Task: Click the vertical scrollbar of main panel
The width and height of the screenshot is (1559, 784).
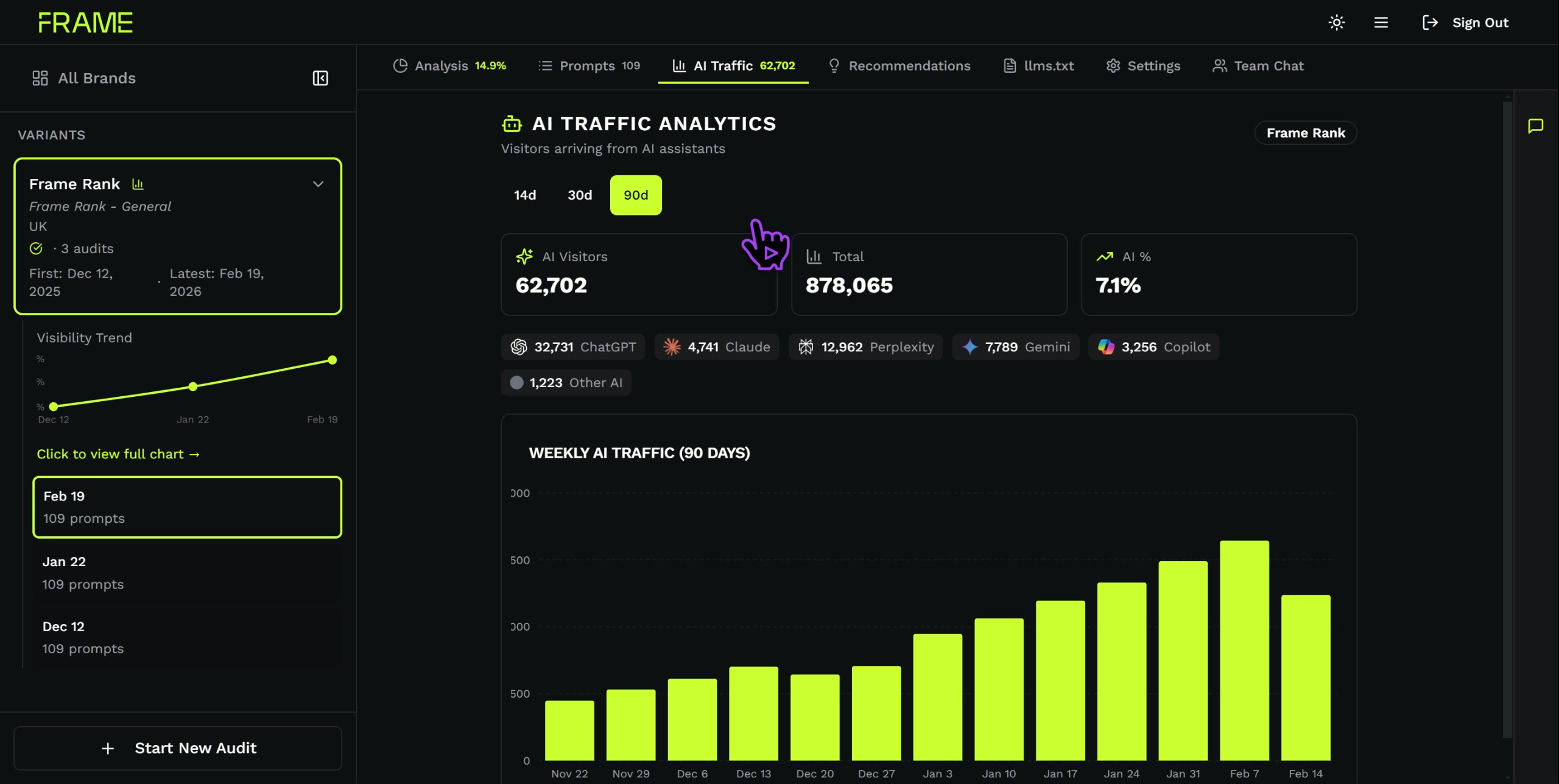Action: pyautogui.click(x=1508, y=420)
